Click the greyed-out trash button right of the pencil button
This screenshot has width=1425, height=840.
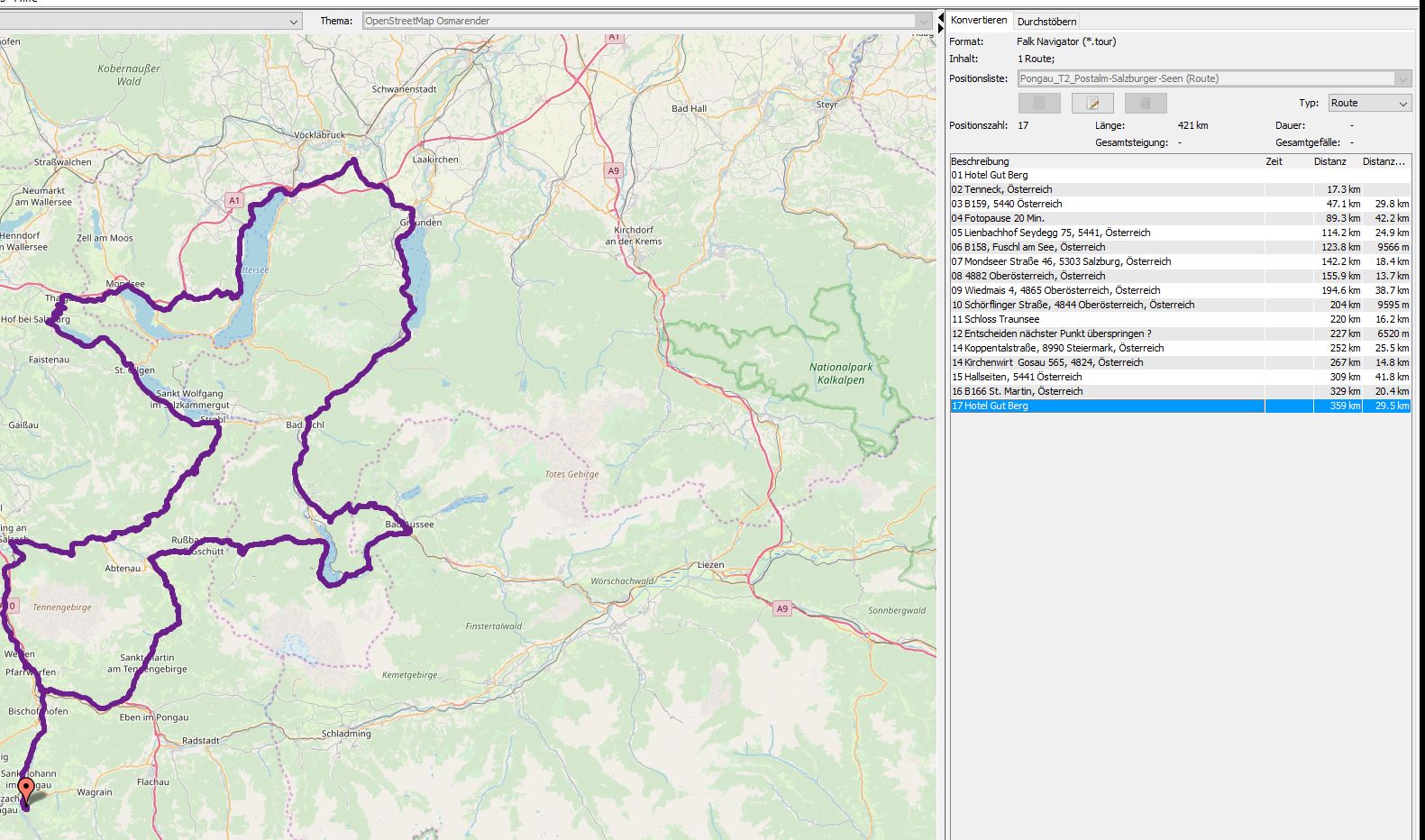pos(1146,104)
